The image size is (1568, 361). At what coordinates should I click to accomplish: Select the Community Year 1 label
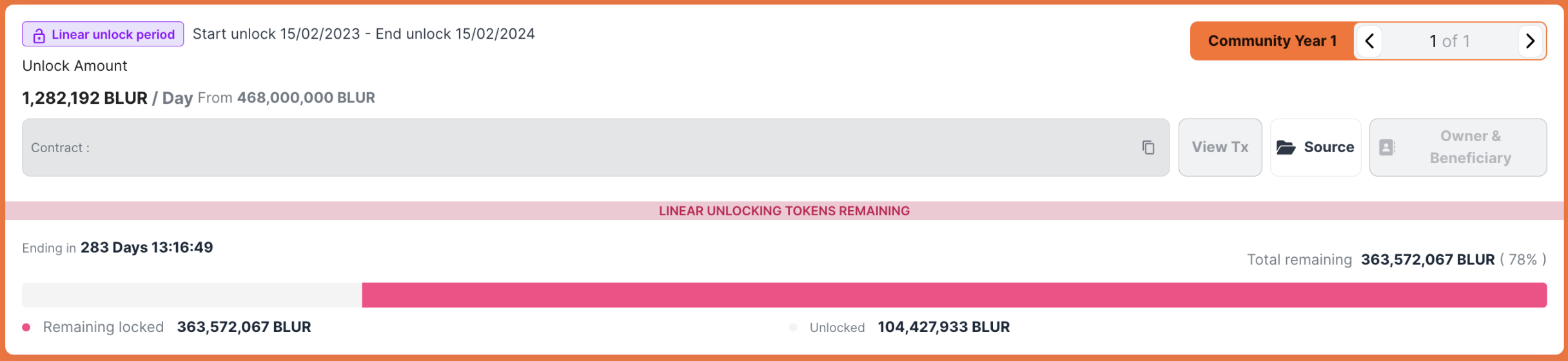pos(1272,41)
